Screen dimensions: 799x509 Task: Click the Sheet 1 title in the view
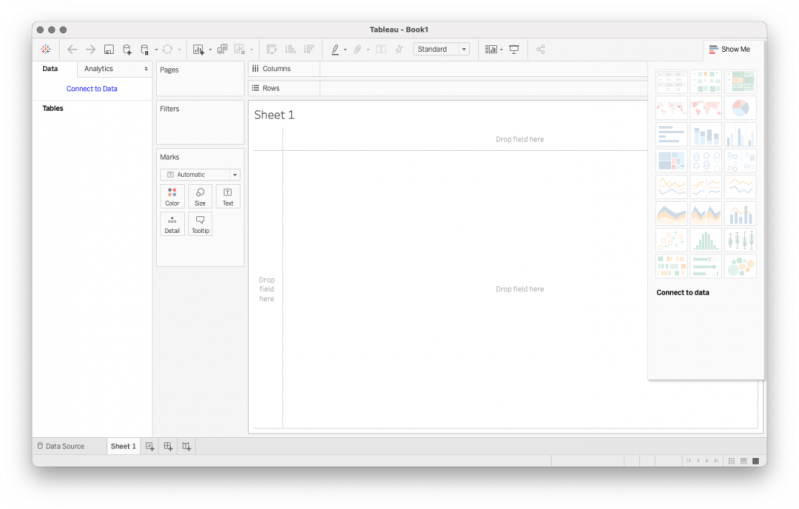click(x=274, y=115)
